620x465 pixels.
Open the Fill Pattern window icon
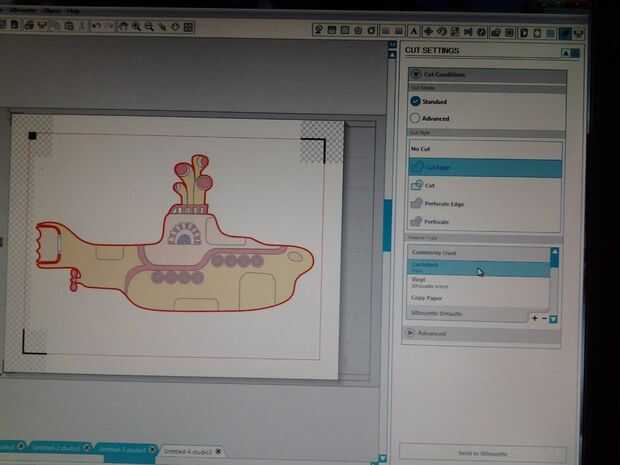345,30
